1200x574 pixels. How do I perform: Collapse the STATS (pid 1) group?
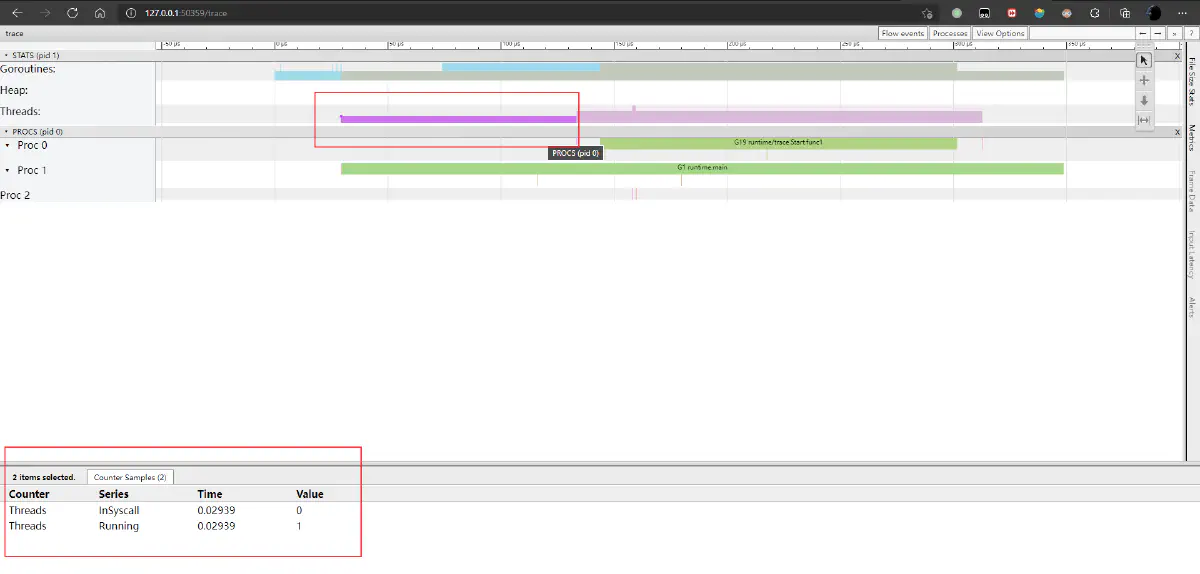pos(7,55)
